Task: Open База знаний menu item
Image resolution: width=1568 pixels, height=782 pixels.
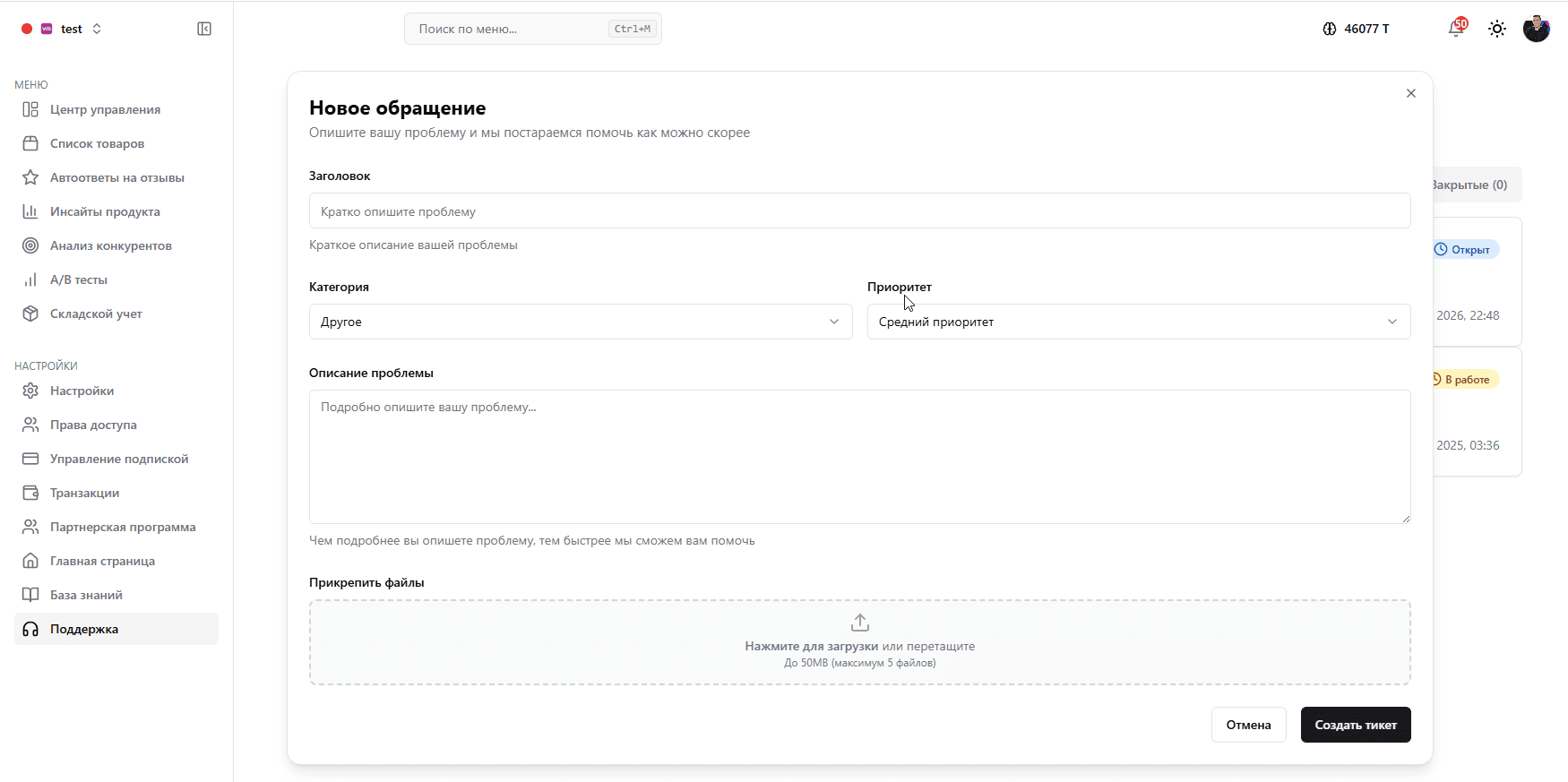Action: 86,595
